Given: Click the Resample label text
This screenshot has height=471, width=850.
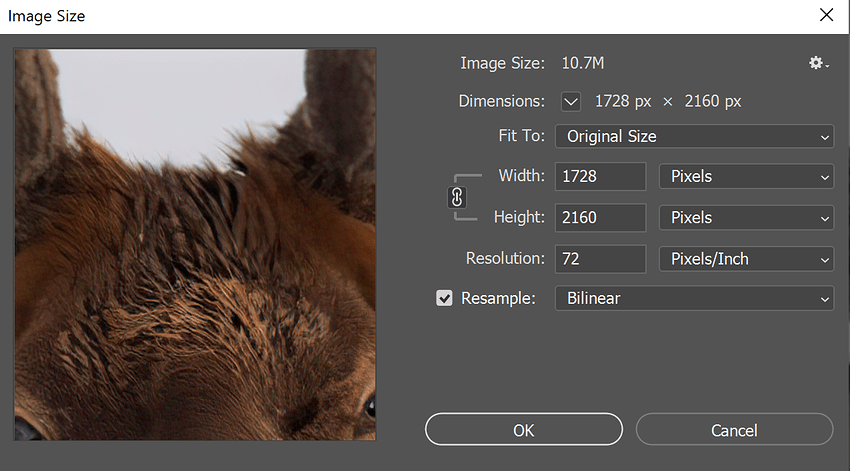Looking at the screenshot, I should coord(498,299).
